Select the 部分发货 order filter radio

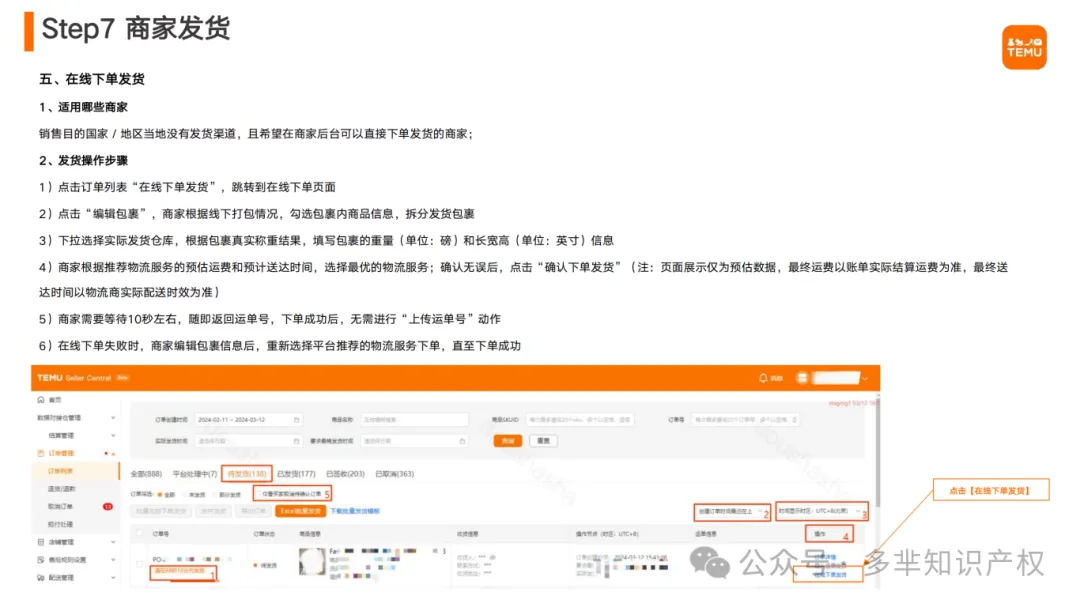click(x=215, y=495)
